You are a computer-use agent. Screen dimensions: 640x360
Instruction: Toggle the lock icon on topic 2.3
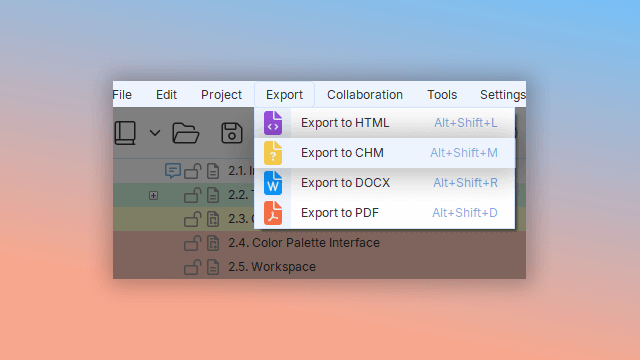(193, 219)
